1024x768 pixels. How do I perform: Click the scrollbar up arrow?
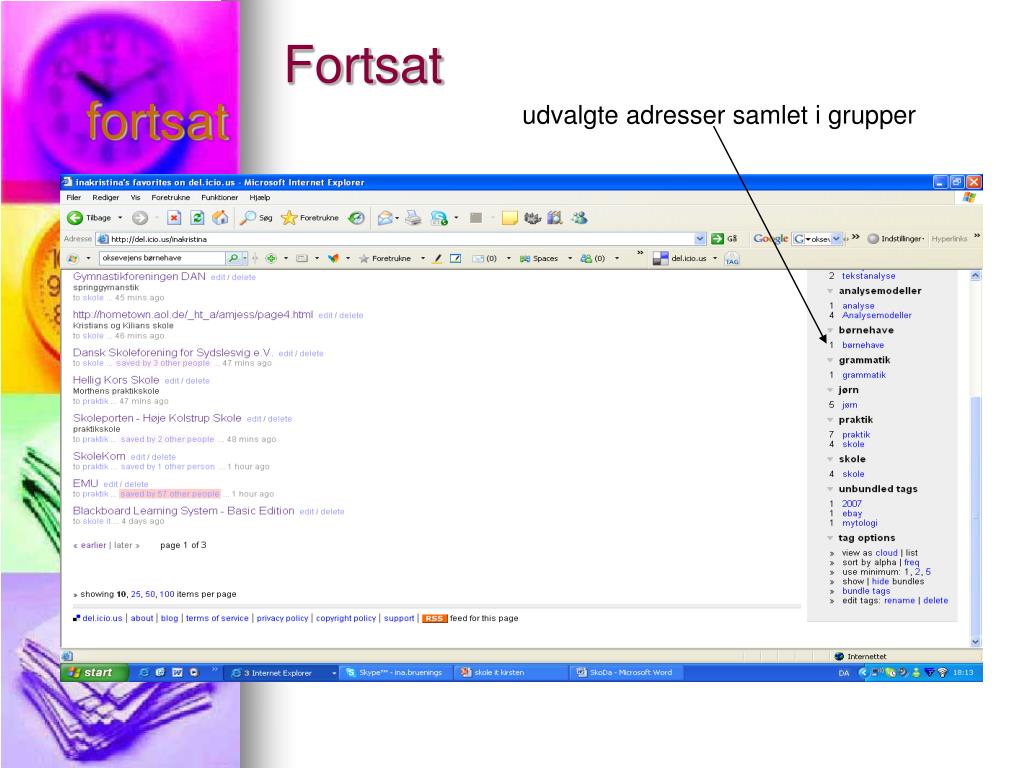click(x=976, y=276)
